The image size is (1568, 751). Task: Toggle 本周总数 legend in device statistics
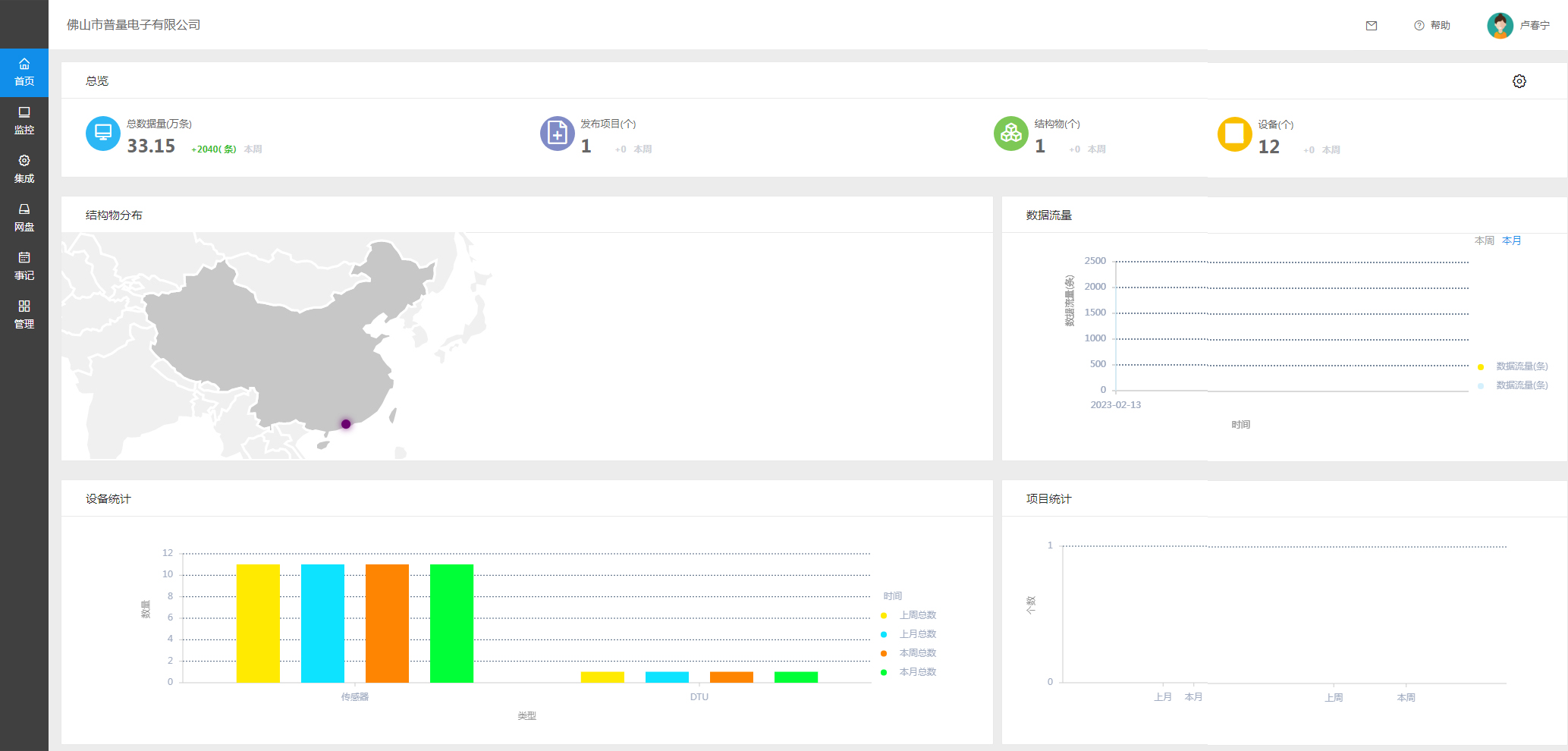917,653
